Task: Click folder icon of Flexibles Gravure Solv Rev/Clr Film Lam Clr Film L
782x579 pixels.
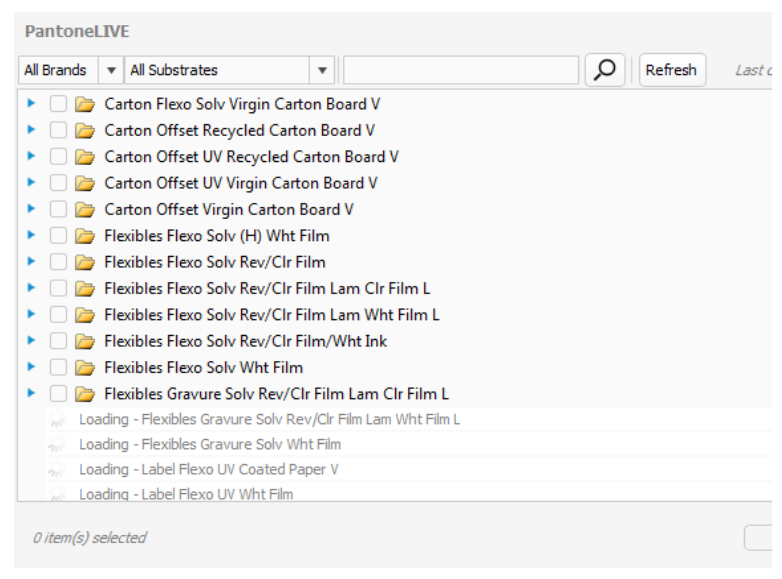Action: (85, 394)
